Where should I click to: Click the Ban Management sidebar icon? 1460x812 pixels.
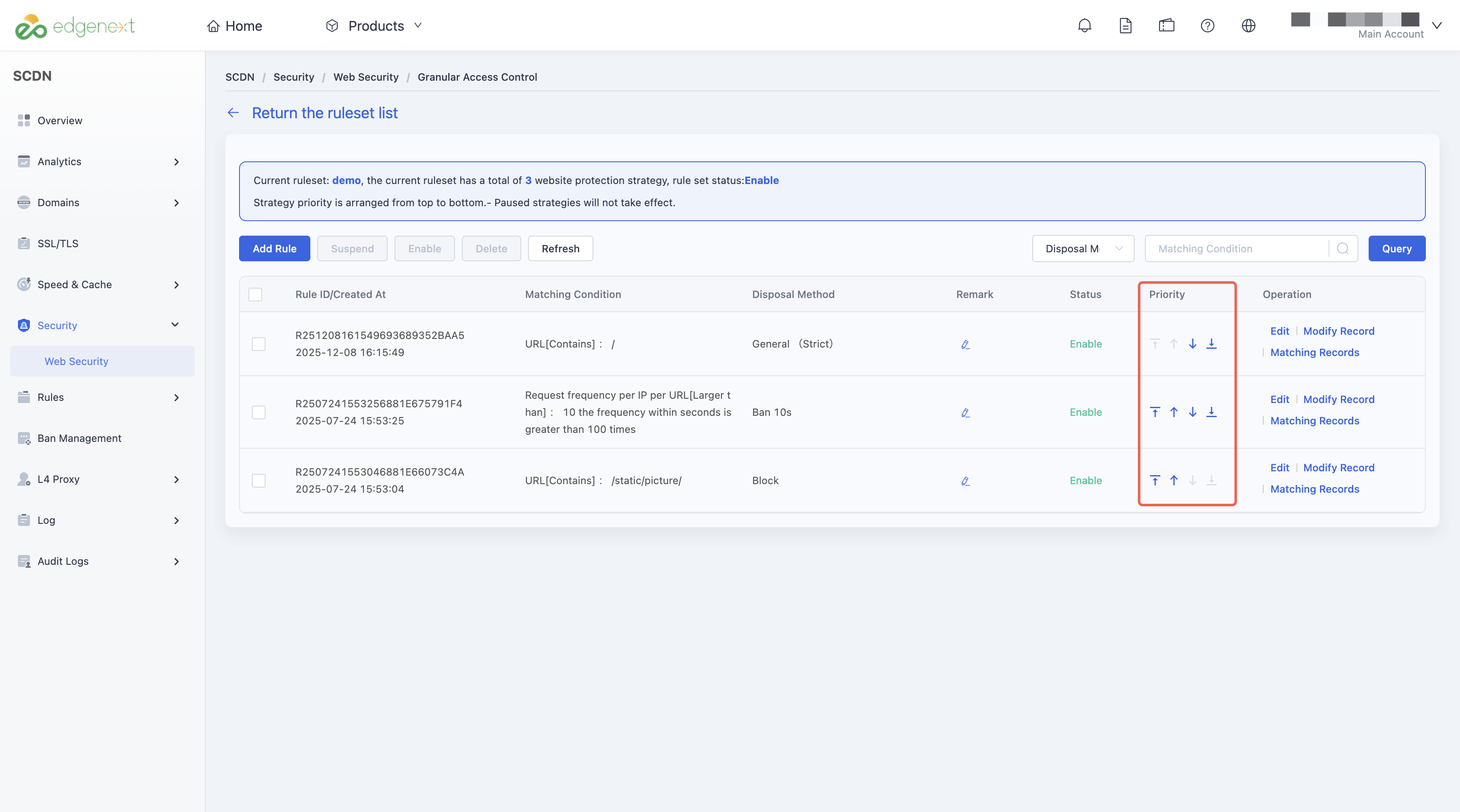(x=24, y=438)
